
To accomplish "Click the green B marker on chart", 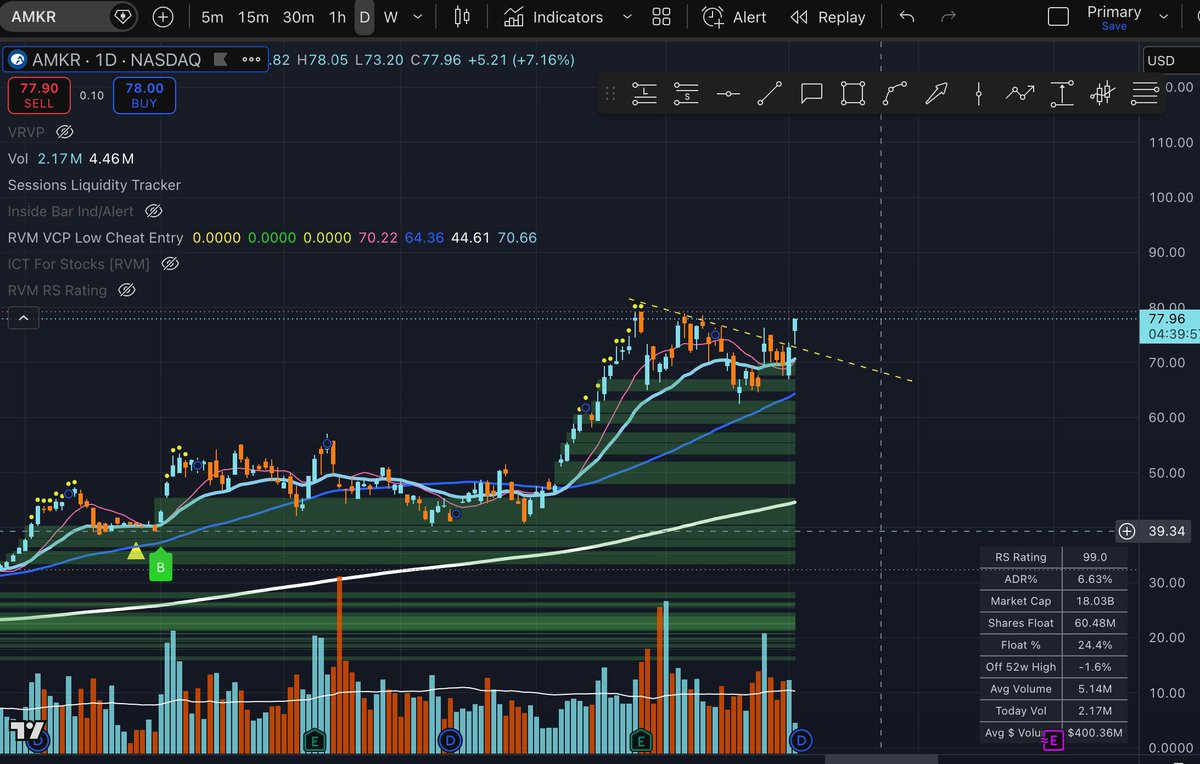I will click(161, 568).
